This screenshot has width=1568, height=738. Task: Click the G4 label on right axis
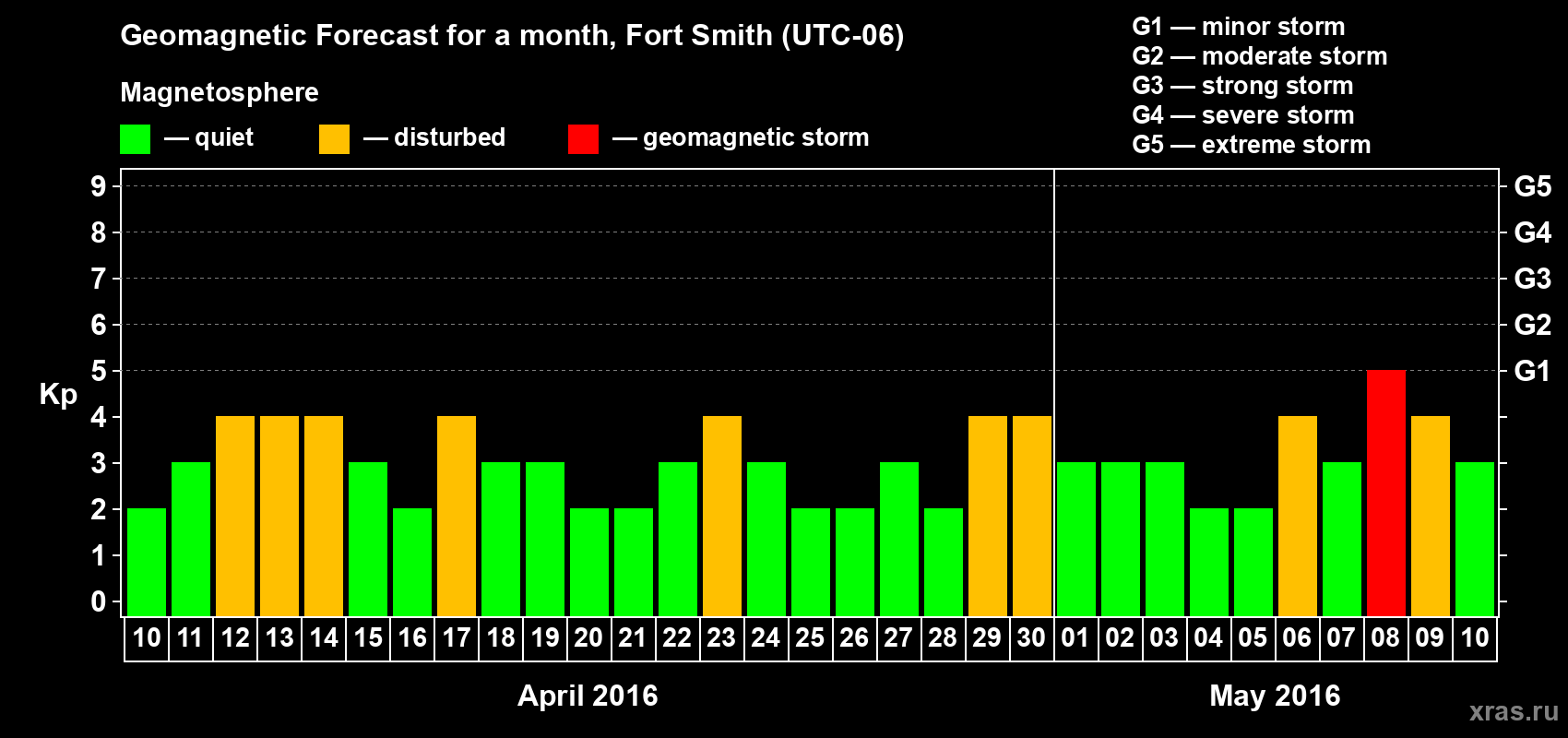(1532, 232)
